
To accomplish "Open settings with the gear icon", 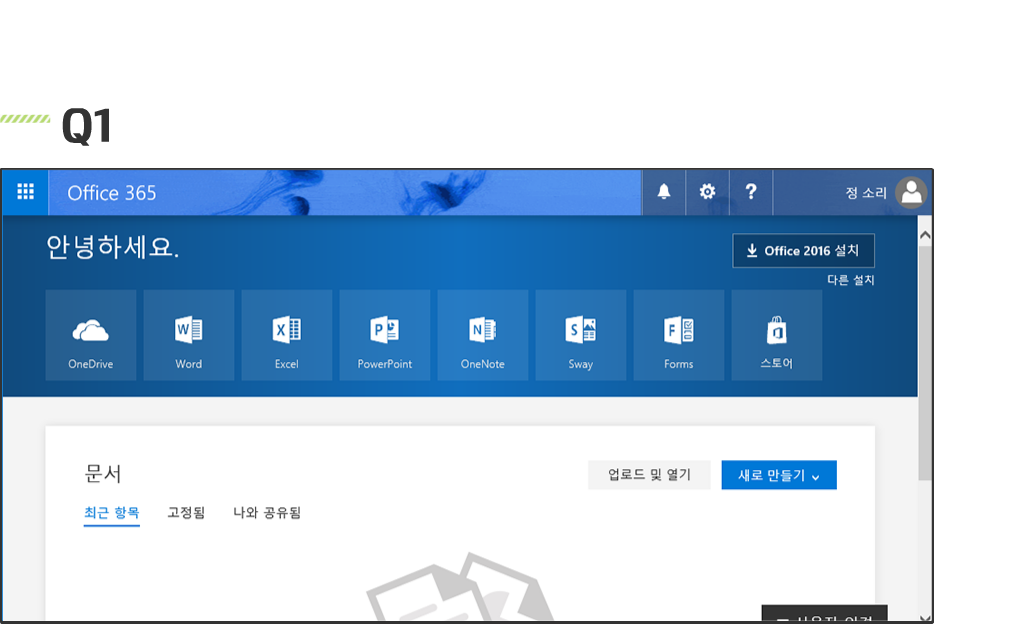I will pyautogui.click(x=707, y=192).
